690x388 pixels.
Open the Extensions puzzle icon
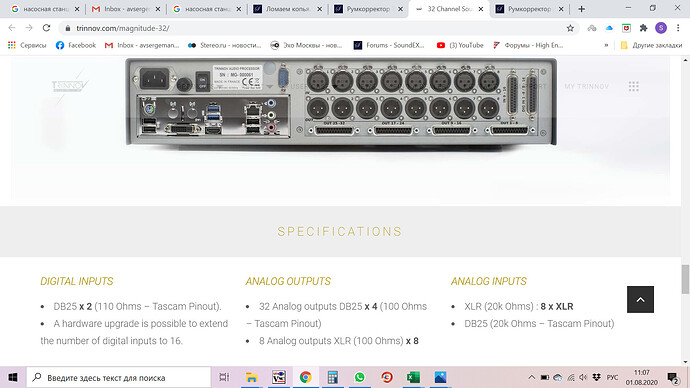[x=643, y=28]
